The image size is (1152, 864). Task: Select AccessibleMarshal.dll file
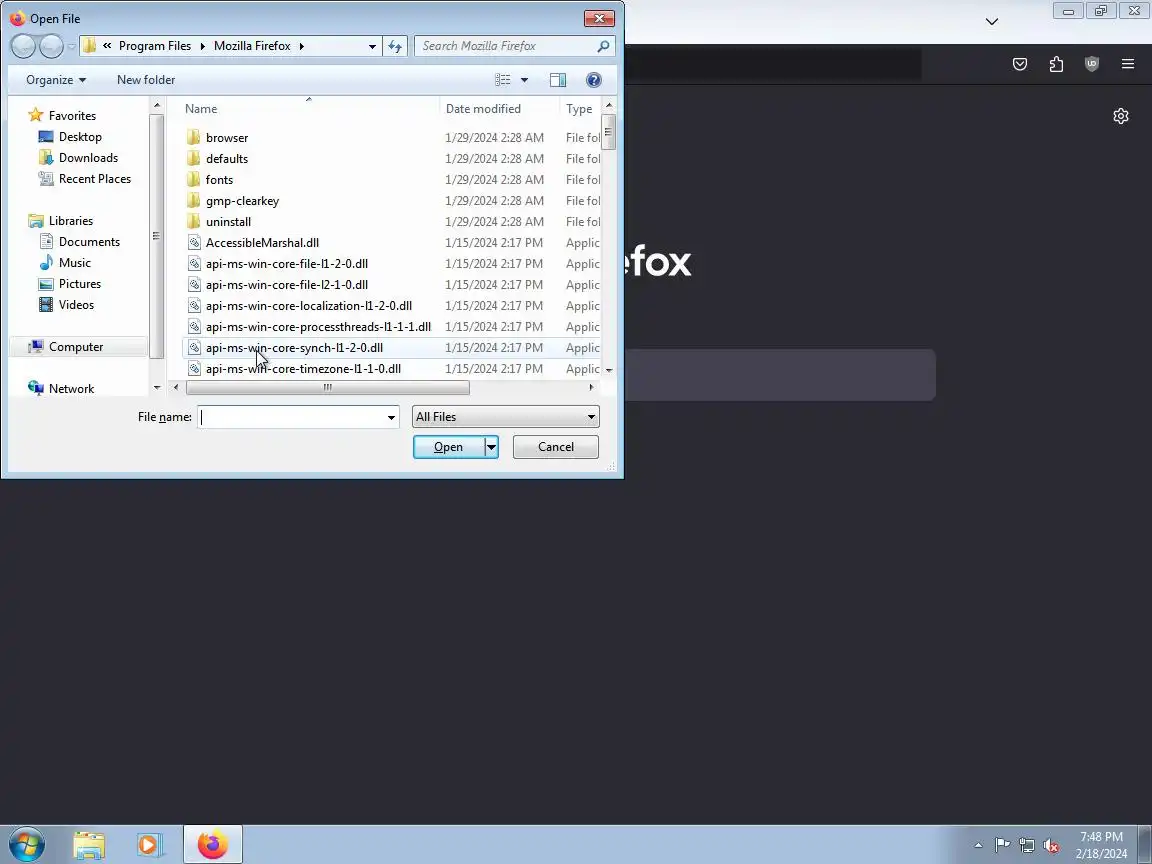(262, 242)
